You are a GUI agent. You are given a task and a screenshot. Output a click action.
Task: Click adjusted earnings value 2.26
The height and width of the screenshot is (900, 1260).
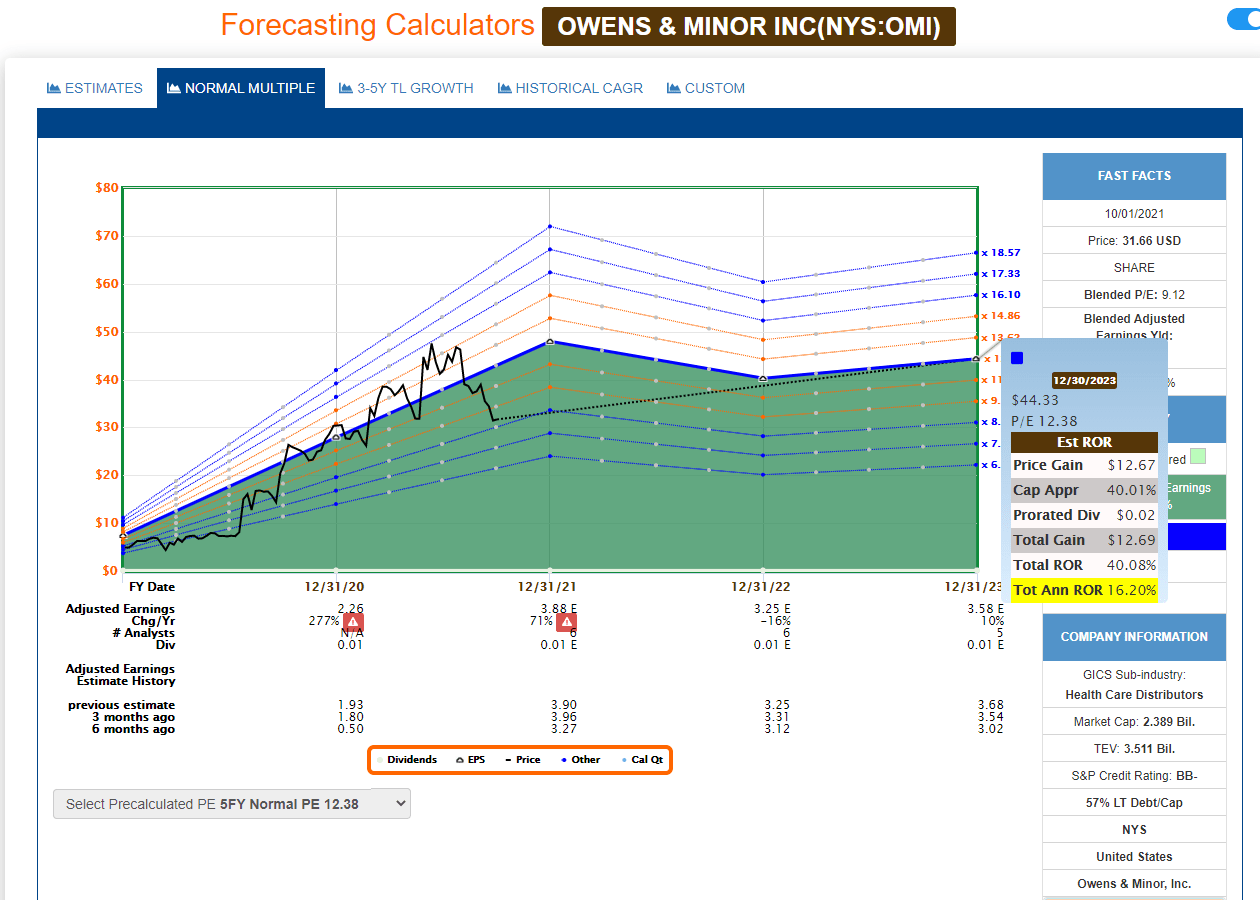click(351, 609)
